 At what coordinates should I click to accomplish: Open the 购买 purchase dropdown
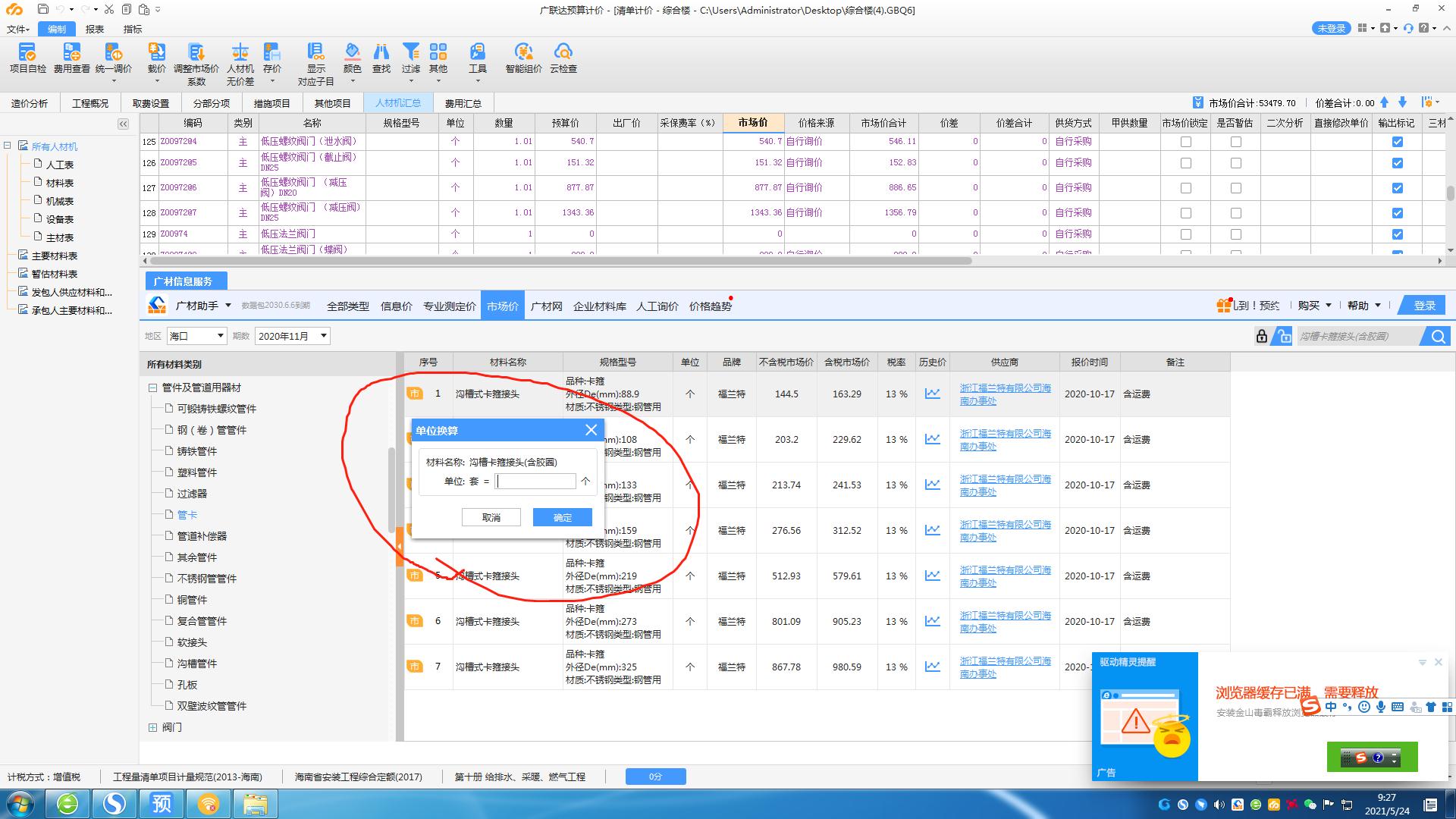(x=1314, y=306)
